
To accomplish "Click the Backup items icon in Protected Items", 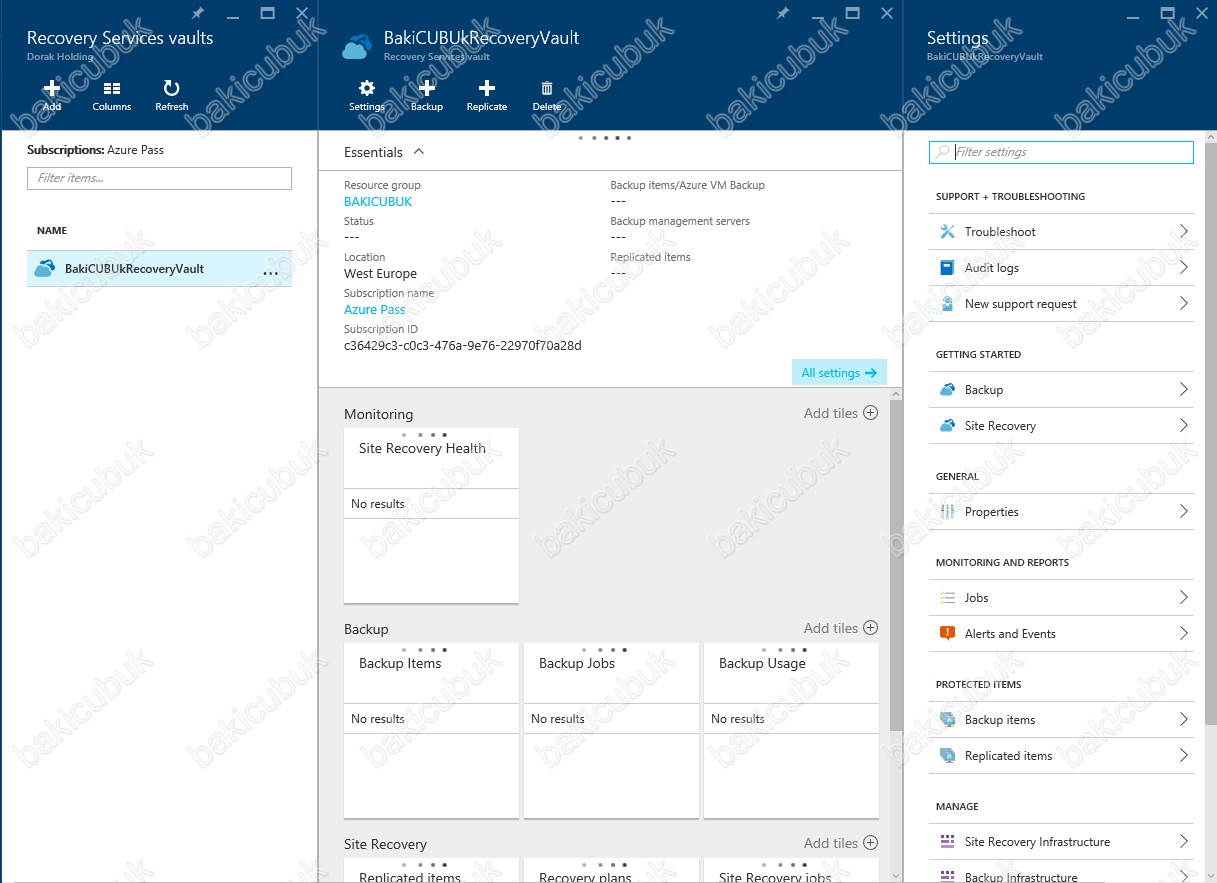I will point(947,720).
